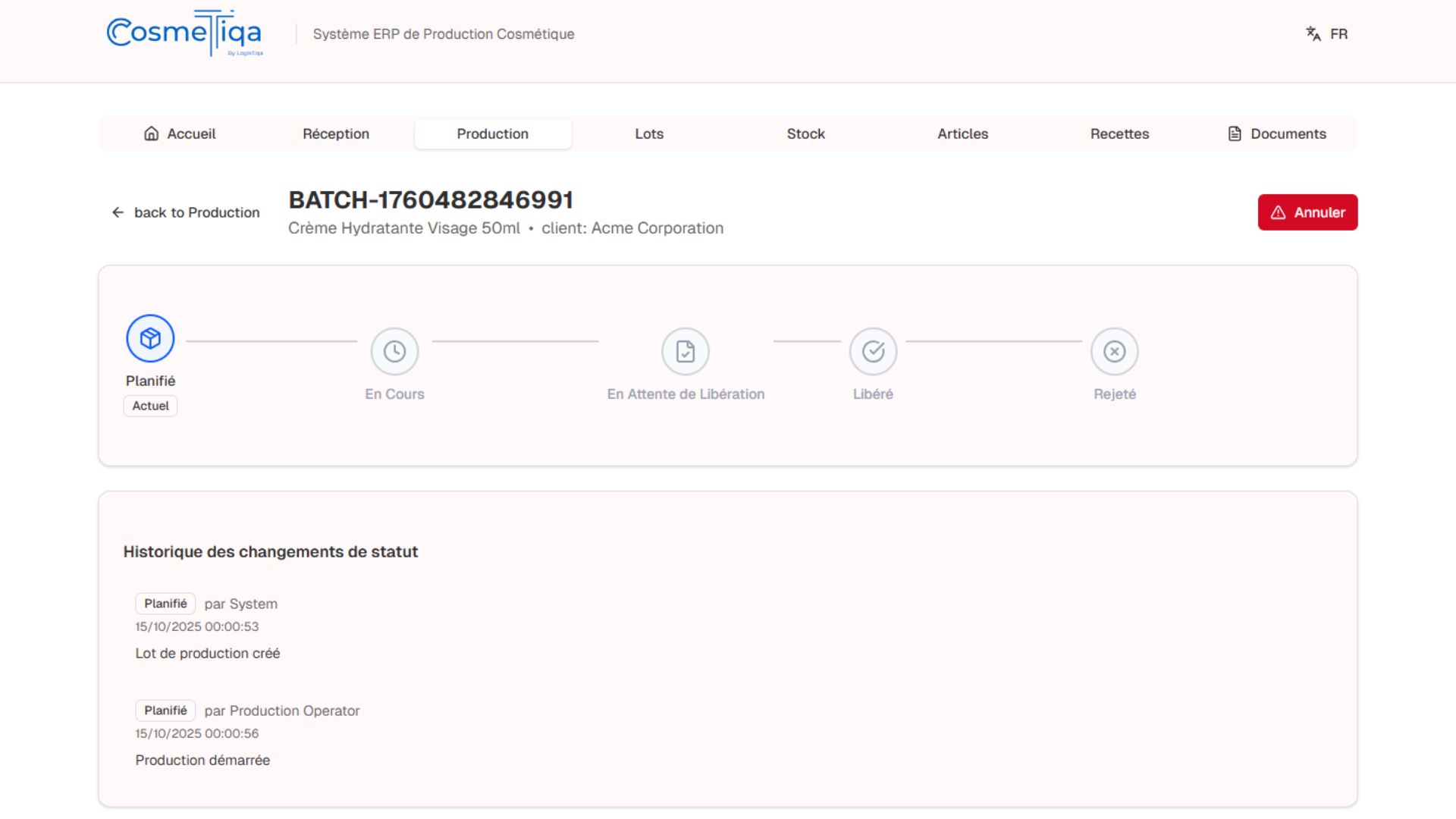
Task: Open the Réception tab
Action: (336, 133)
